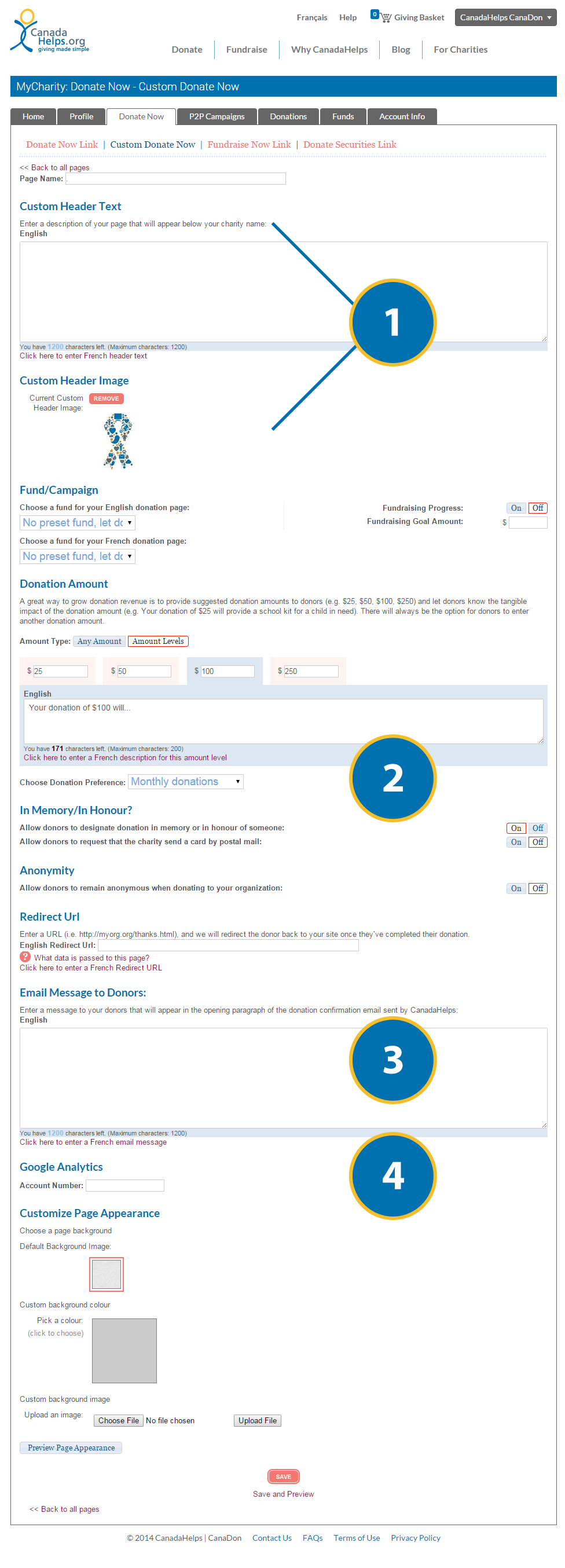Enable anonymous donations with On
This screenshot has height=1568, width=565.
(516, 888)
